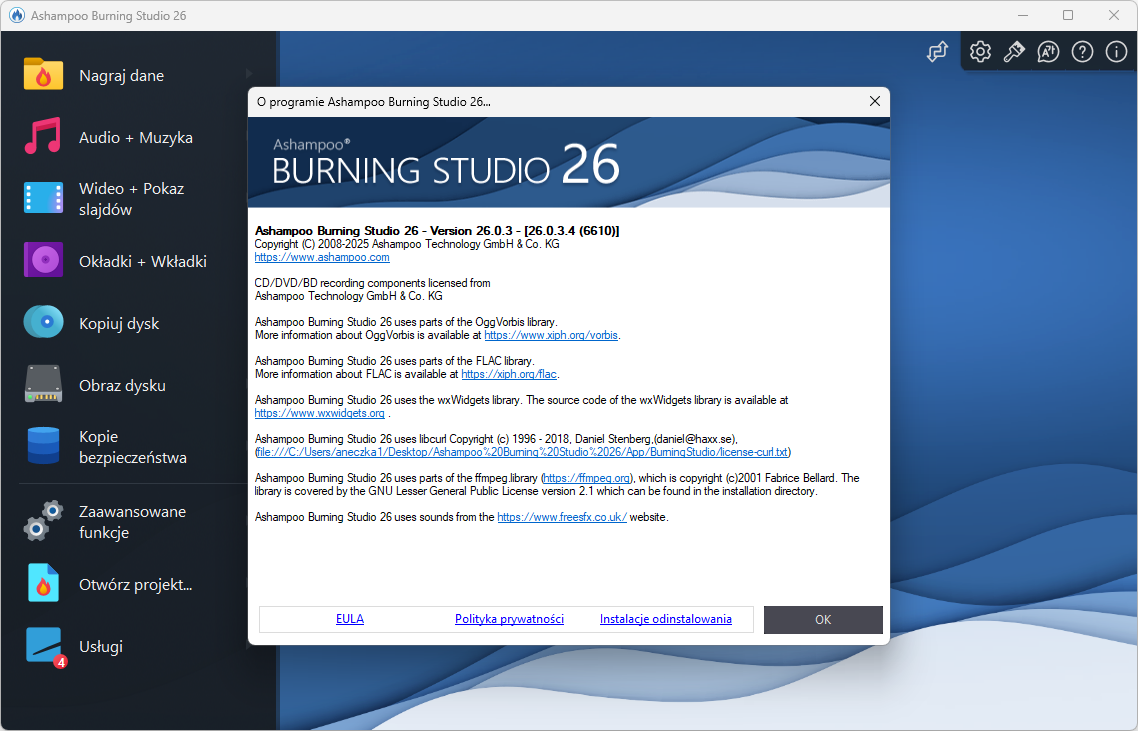Open settings via the gear icon
Viewport: 1138px width, 731px height.
click(x=980, y=52)
